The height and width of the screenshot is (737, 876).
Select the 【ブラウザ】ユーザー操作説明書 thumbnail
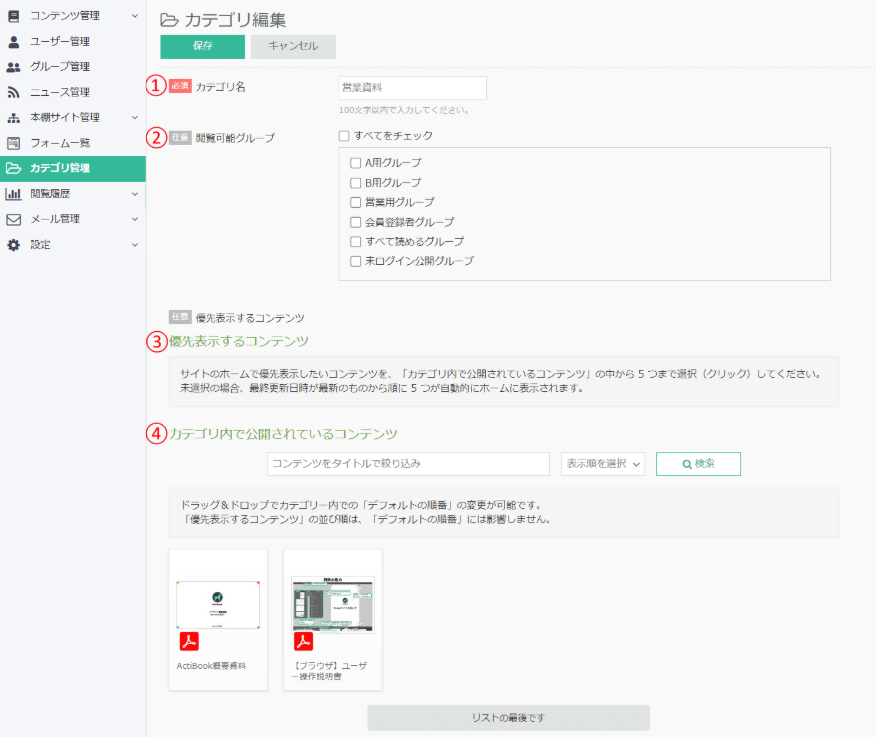[x=332, y=604]
